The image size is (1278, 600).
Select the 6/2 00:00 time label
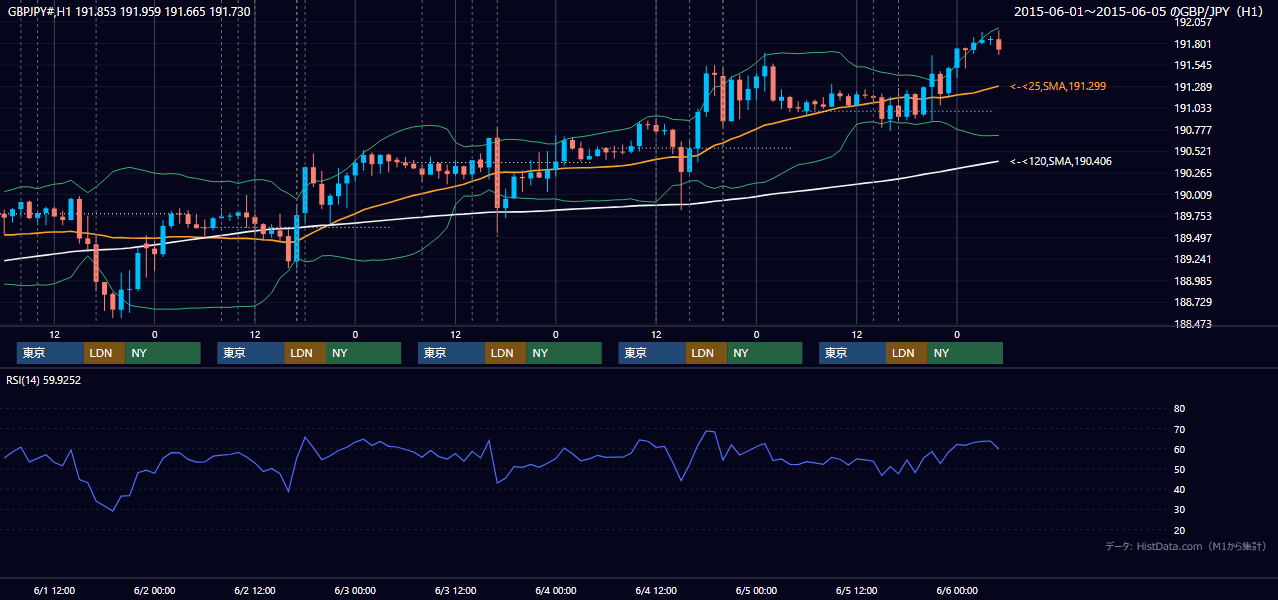pos(154,590)
